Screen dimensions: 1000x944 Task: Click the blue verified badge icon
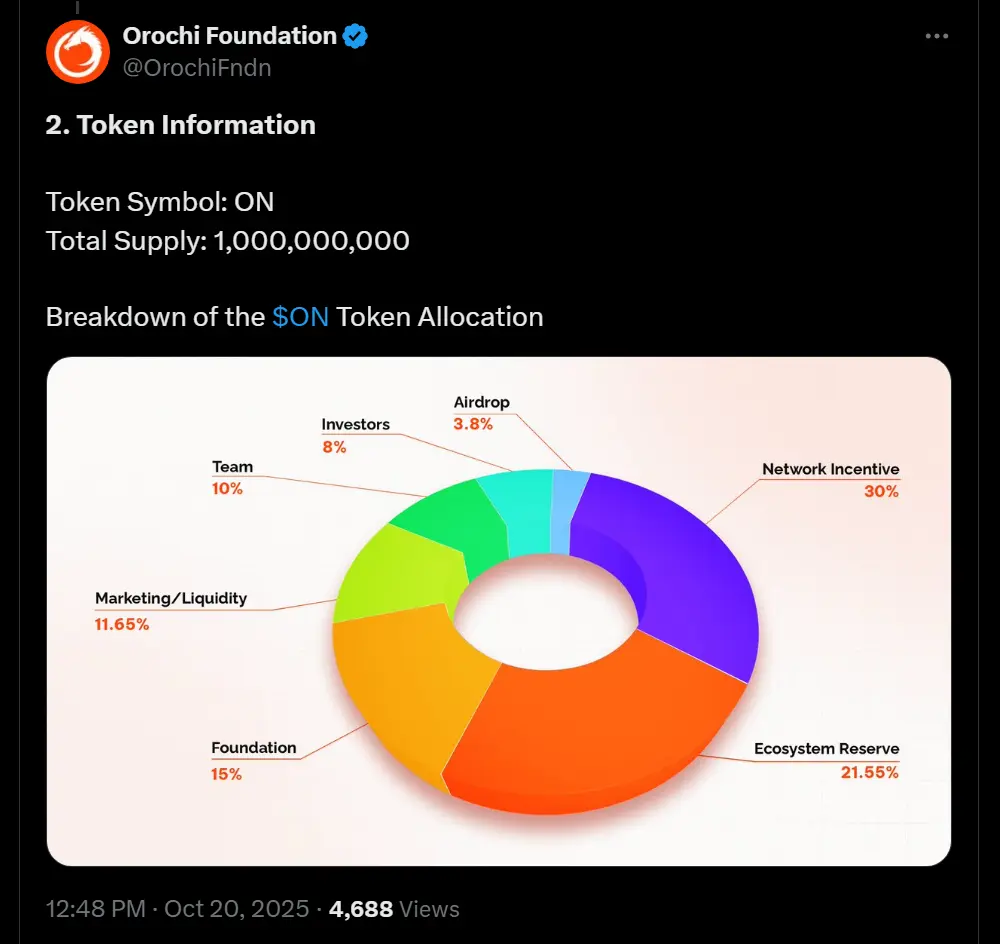click(355, 37)
